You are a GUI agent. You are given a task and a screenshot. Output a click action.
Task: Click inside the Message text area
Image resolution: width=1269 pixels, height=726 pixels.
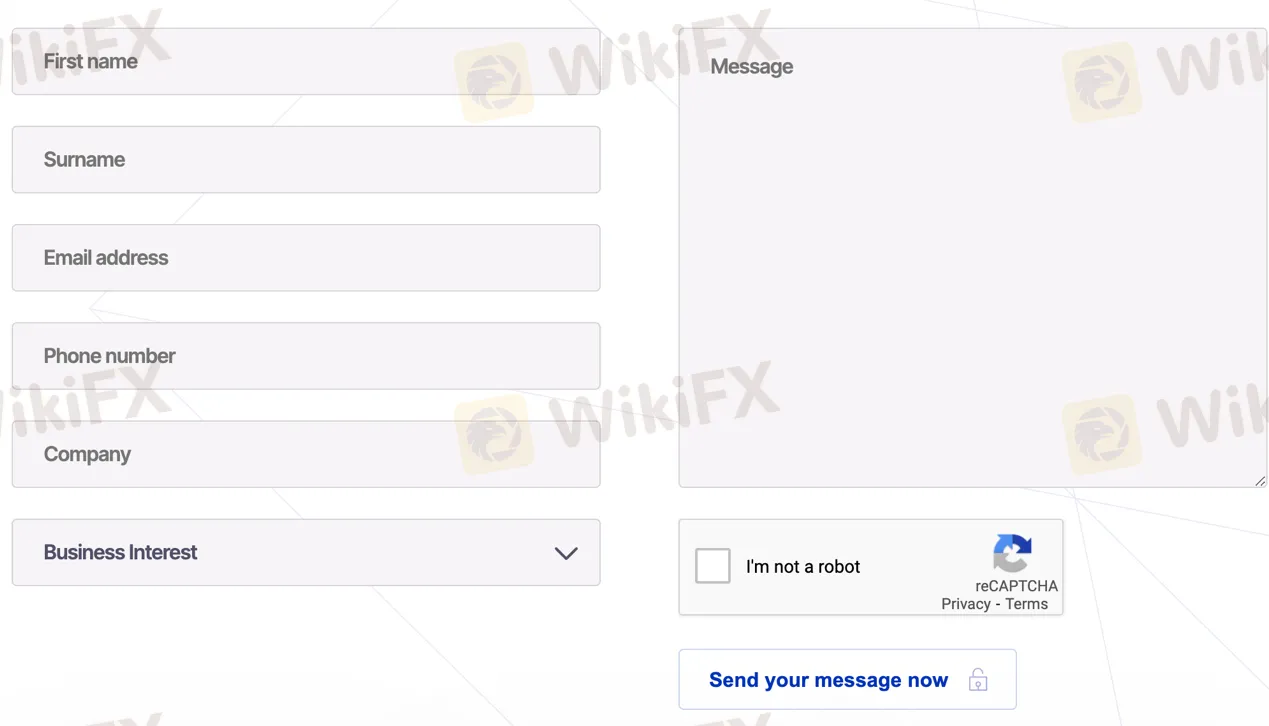pyautogui.click(x=973, y=258)
